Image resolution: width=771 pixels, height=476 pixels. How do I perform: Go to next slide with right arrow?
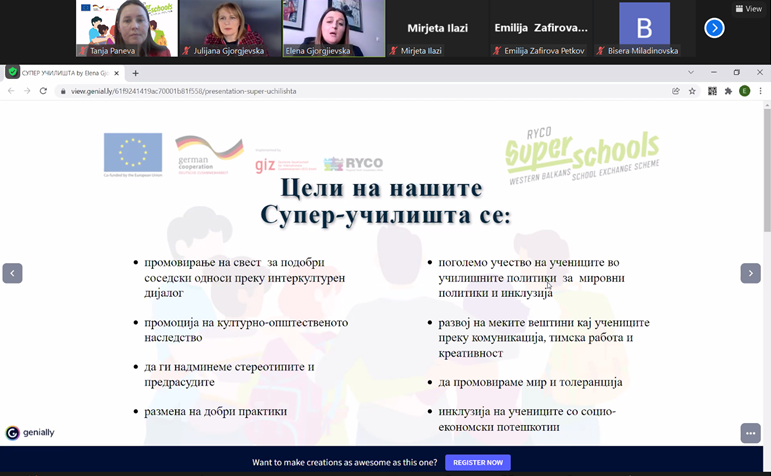point(750,273)
